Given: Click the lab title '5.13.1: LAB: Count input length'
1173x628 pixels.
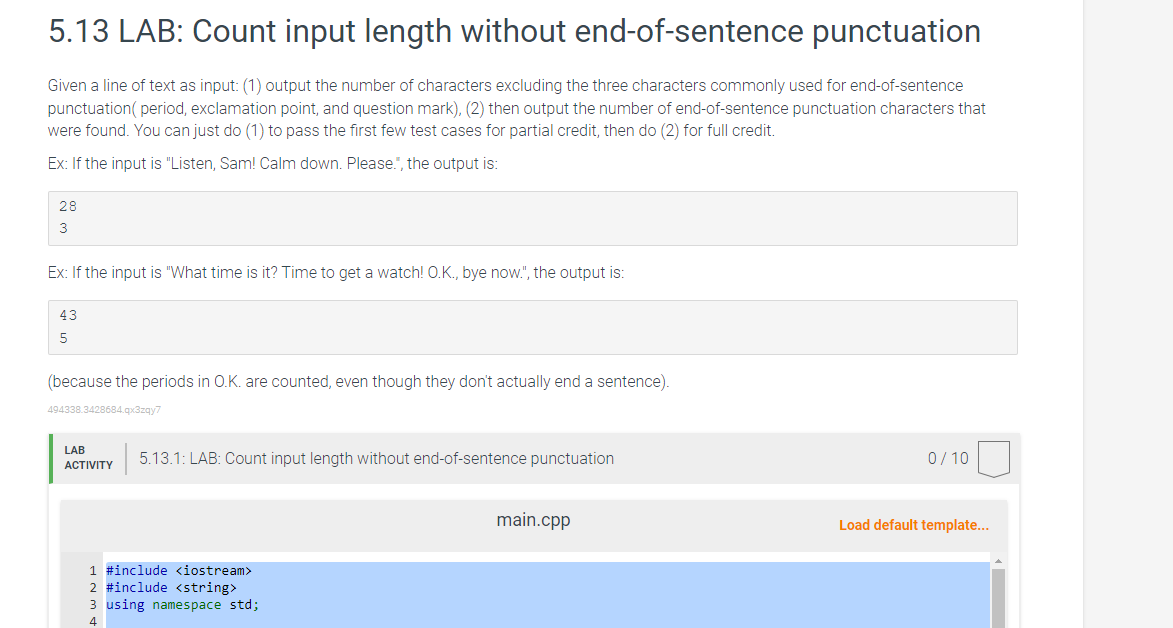Looking at the screenshot, I should click(375, 458).
